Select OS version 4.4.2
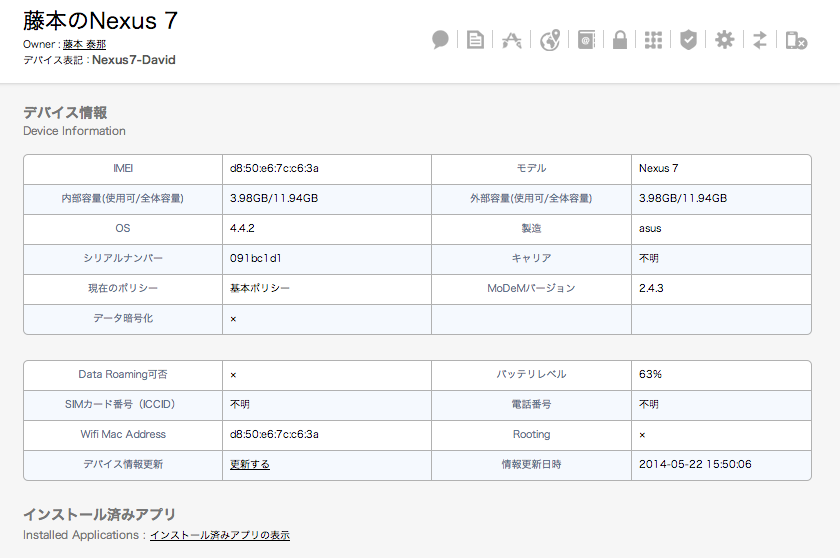The width and height of the screenshot is (840, 558). 242,228
